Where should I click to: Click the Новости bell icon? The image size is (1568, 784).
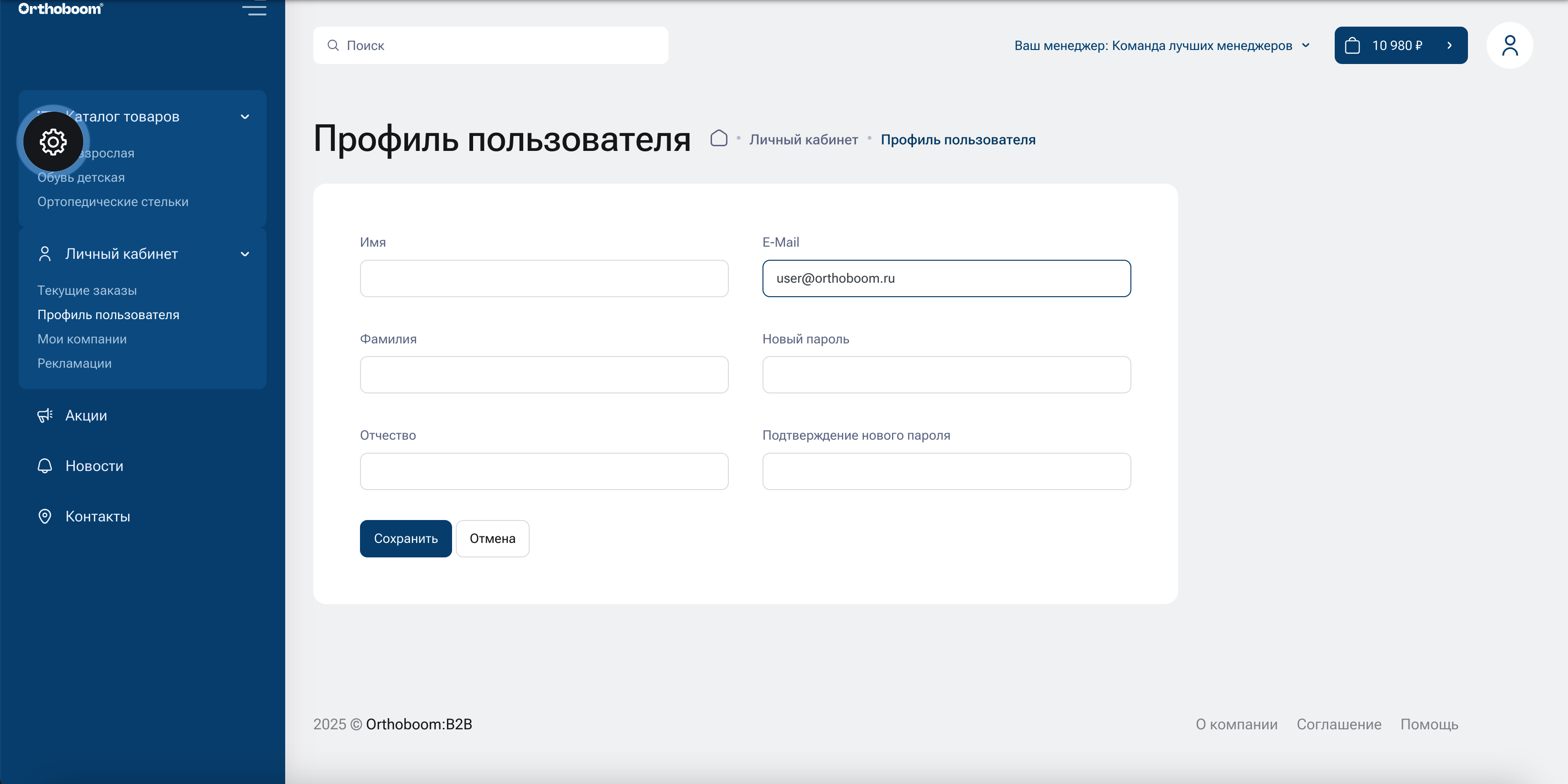click(44, 466)
